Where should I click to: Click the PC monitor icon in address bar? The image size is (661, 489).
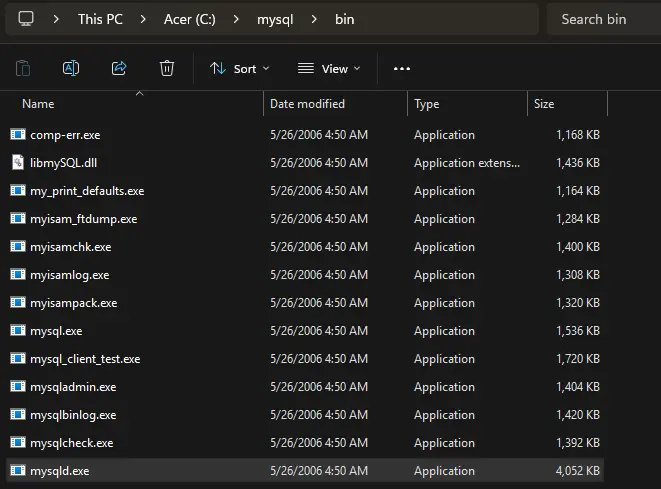pos(26,19)
